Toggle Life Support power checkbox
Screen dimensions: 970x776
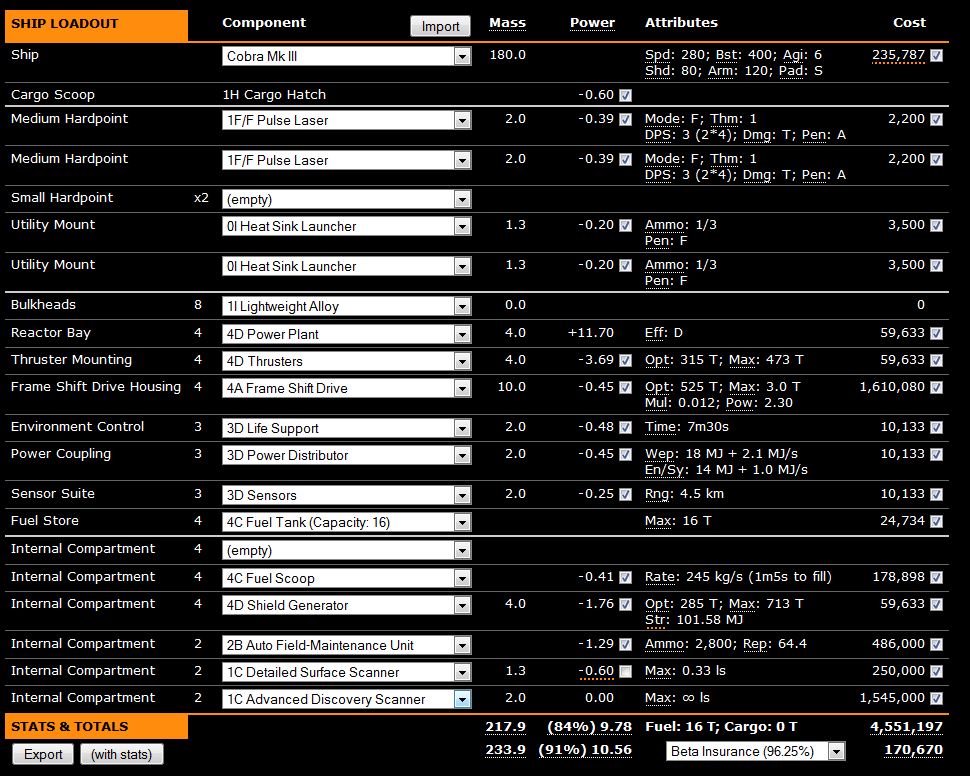point(625,428)
